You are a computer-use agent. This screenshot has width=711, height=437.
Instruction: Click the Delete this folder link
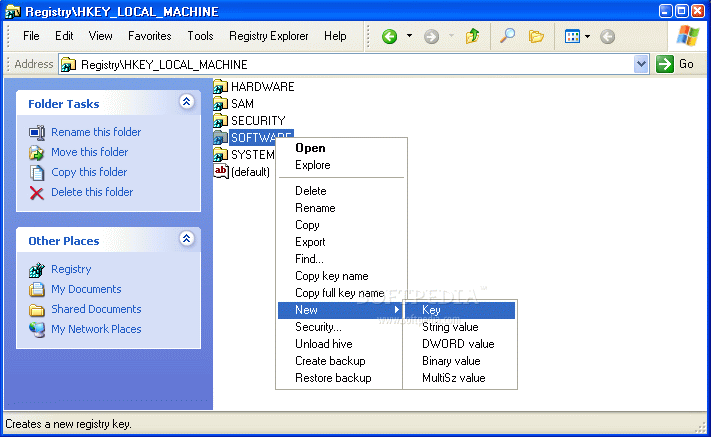(92, 192)
